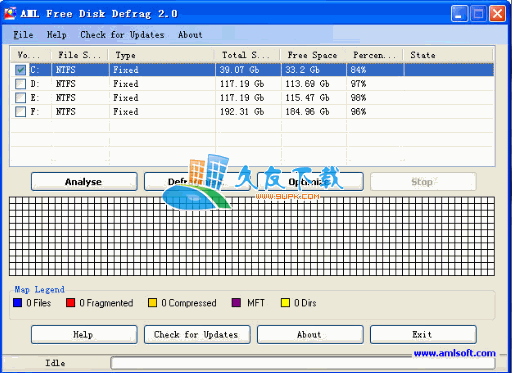Click the bottom Help button

(x=84, y=334)
